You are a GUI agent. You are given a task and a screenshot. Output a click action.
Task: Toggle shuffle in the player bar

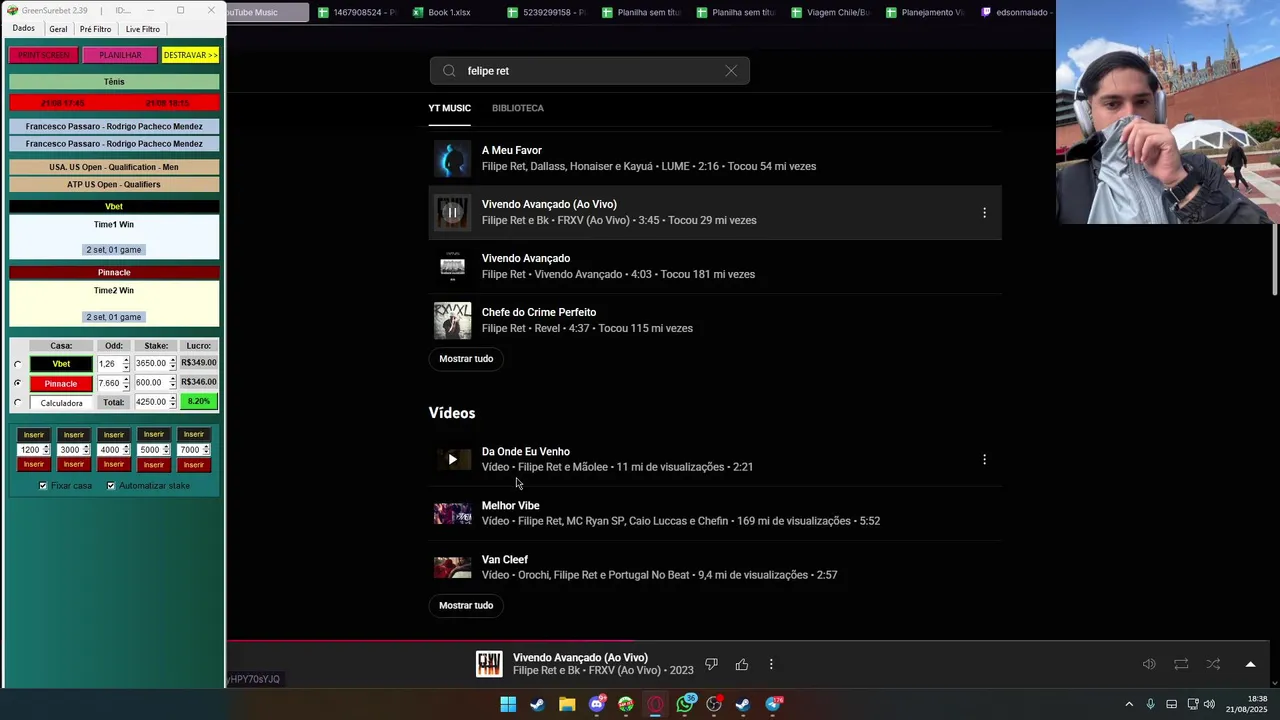pyautogui.click(x=1213, y=664)
